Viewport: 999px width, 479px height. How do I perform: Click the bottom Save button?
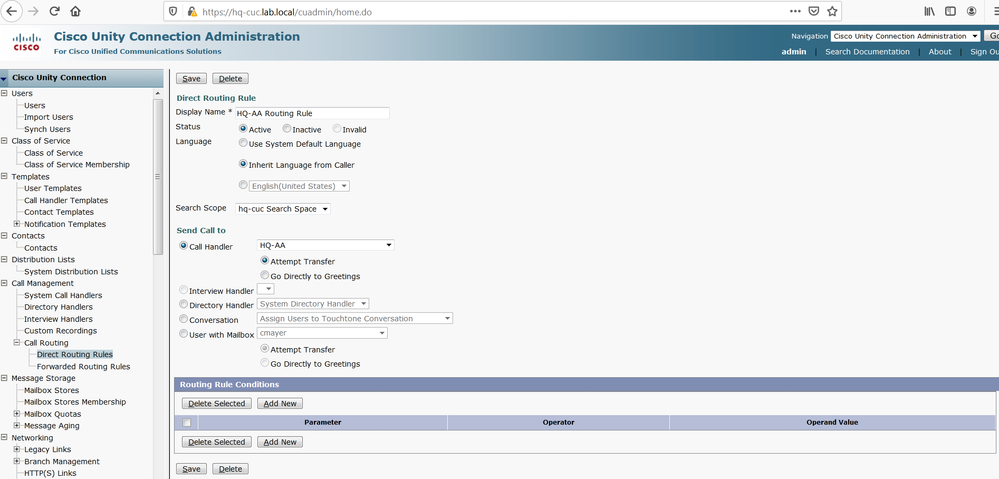pyautogui.click(x=191, y=469)
